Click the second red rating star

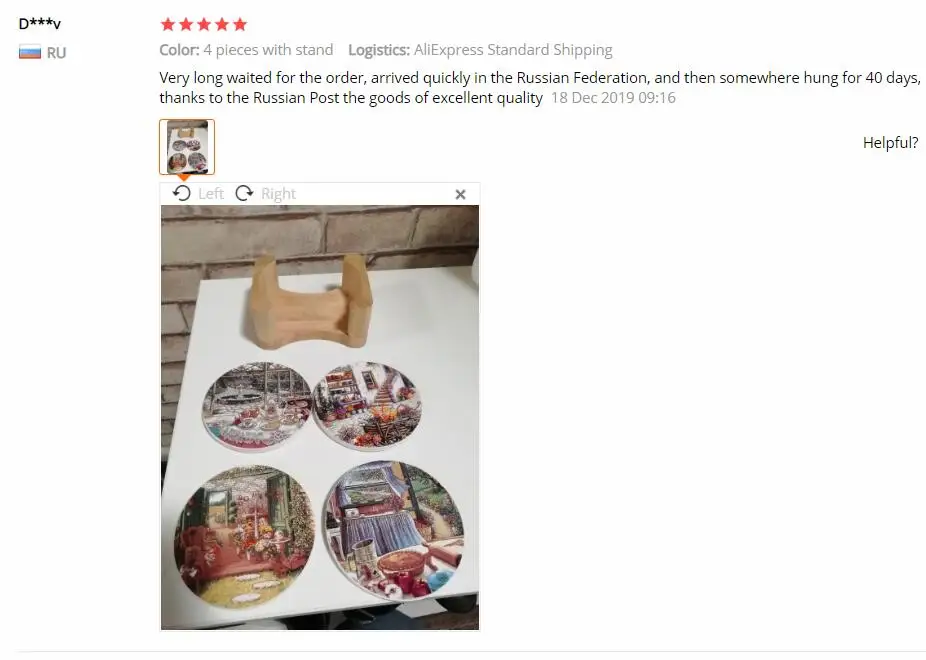coord(186,24)
